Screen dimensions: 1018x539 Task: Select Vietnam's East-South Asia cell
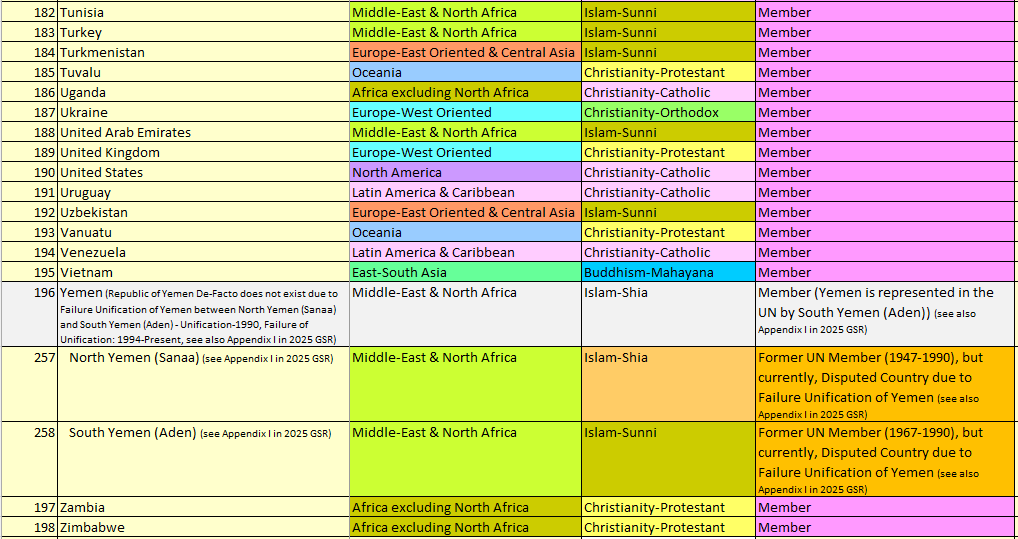coord(466,272)
